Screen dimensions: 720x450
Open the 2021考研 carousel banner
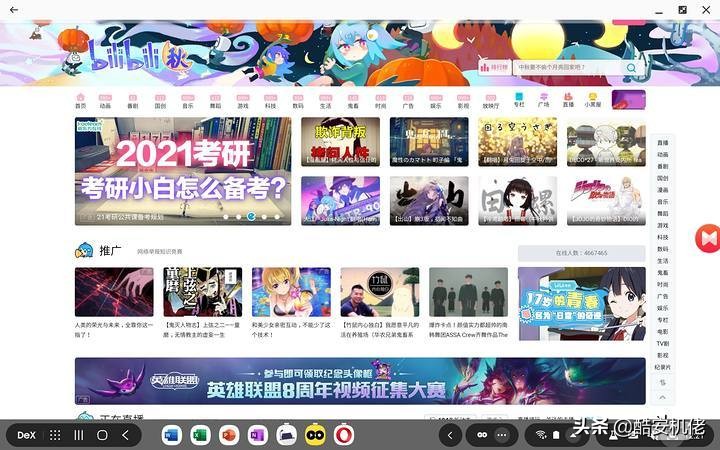[x=183, y=171]
